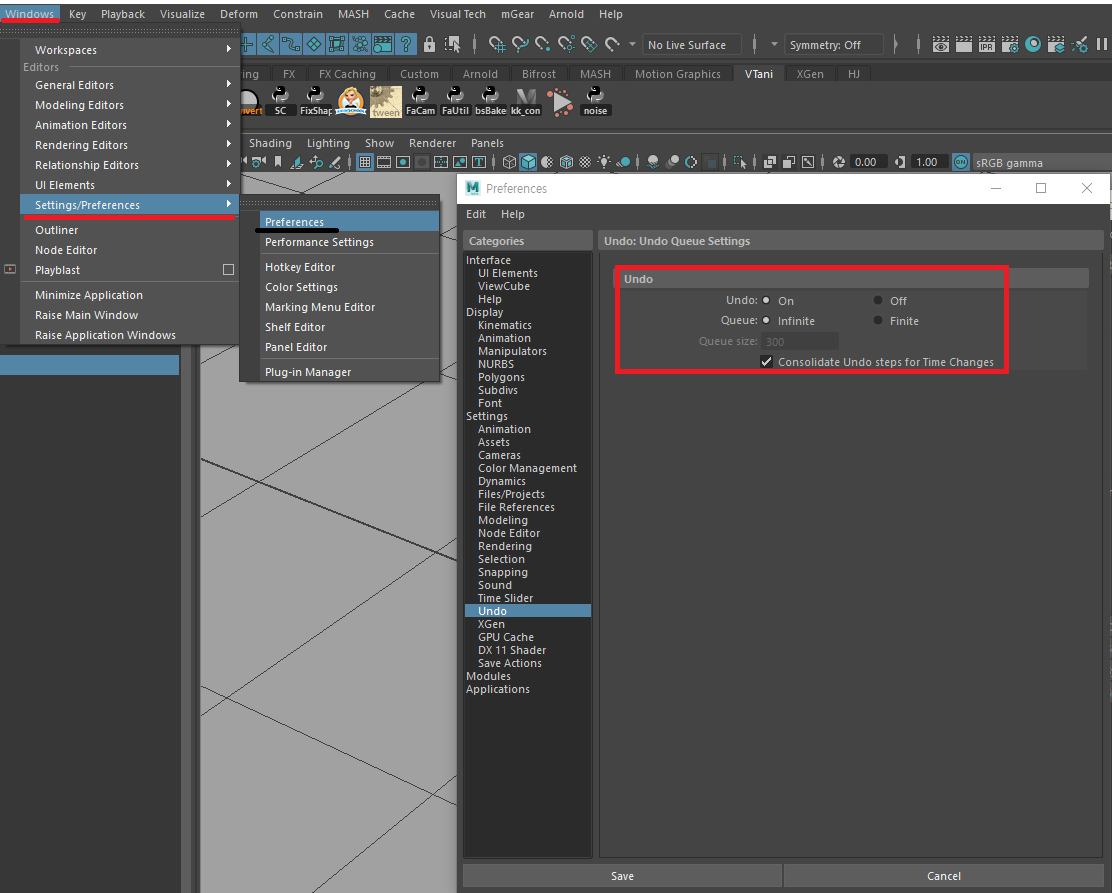Expand the Modeling Editors submenu
This screenshot has height=893, width=1112.
[x=130, y=104]
